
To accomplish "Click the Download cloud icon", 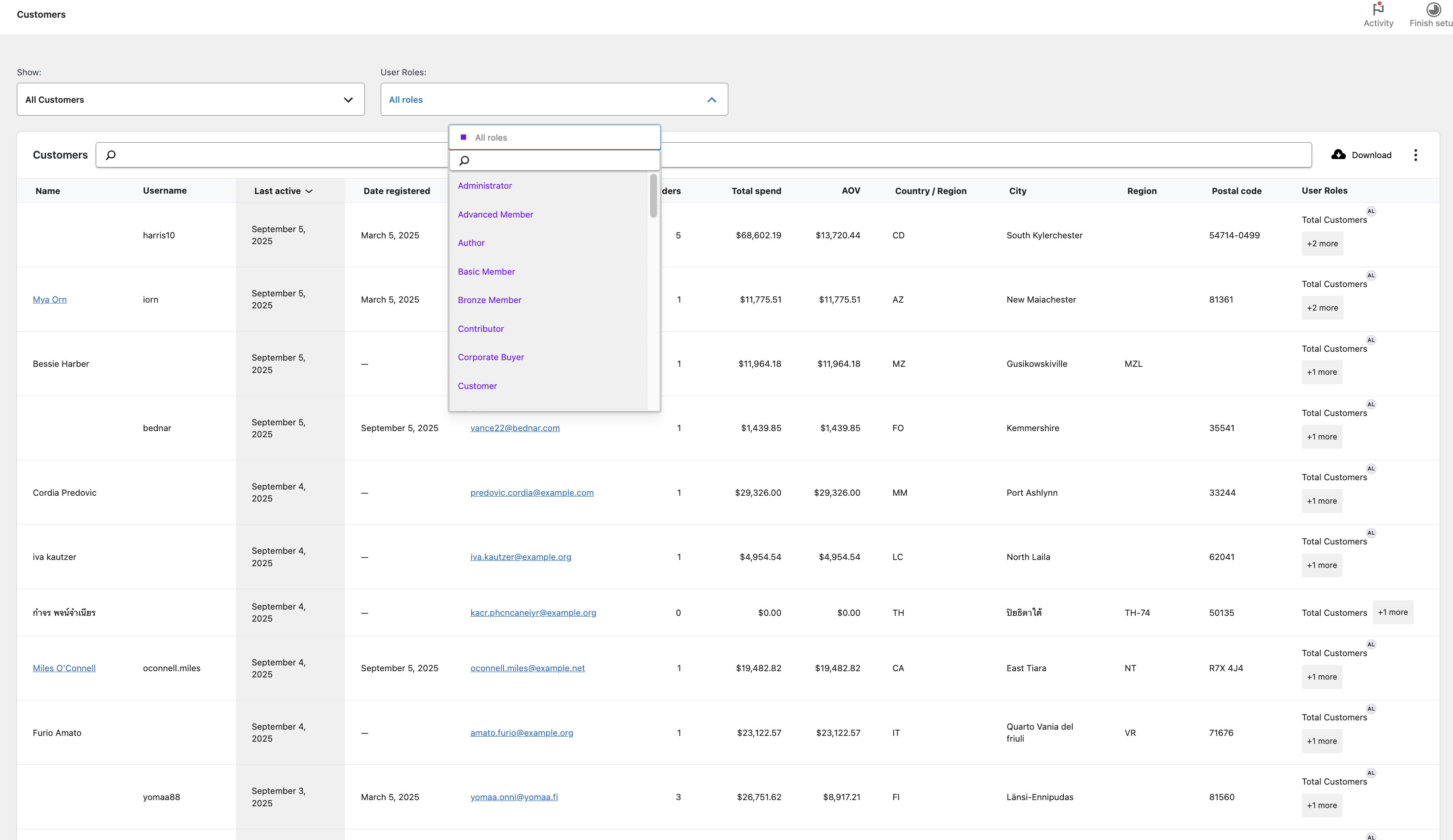I will pos(1338,155).
